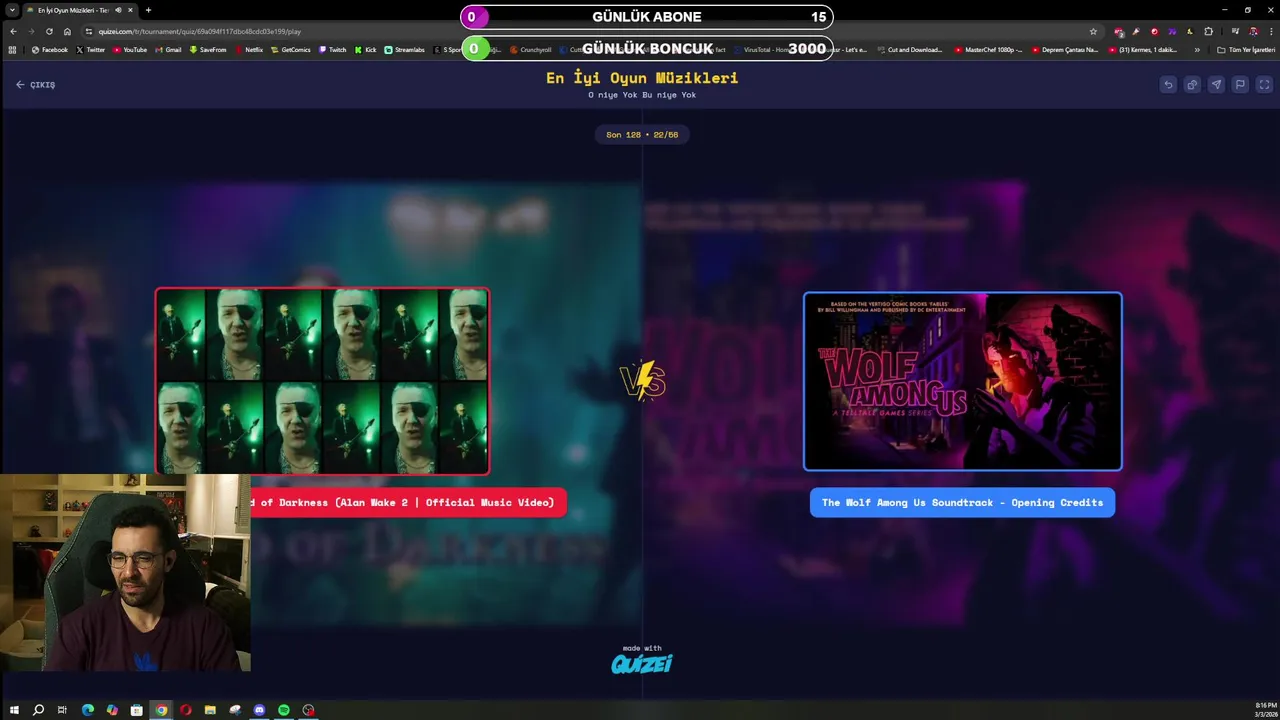
Task: Open a new tab with plus button
Action: pos(148,10)
